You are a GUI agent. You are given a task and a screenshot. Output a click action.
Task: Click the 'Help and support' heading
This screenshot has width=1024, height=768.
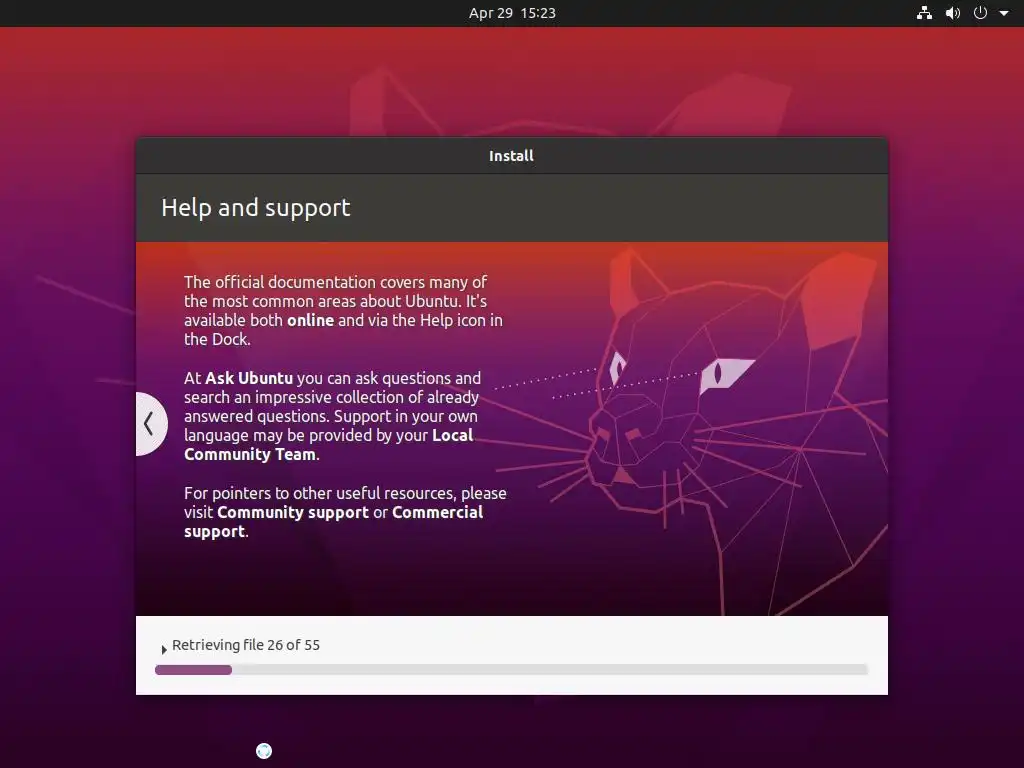(255, 208)
